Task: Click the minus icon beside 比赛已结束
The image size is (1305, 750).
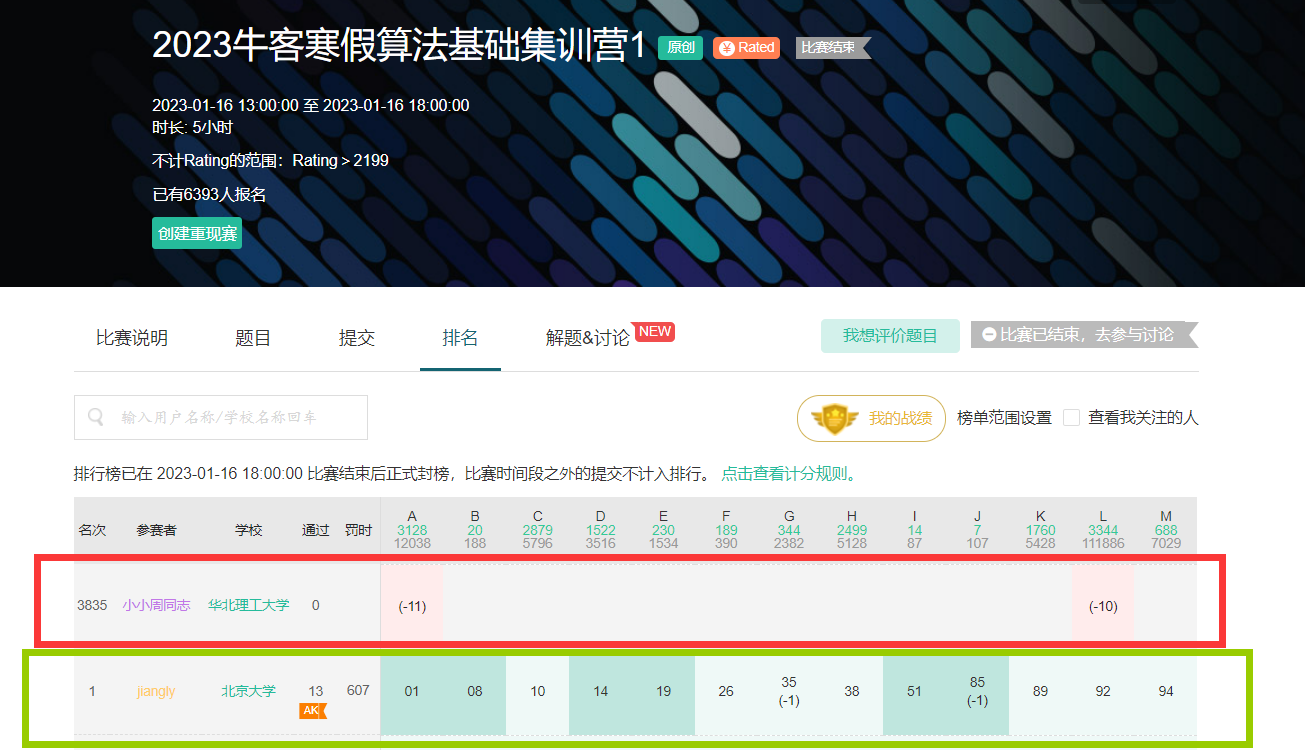Action: tap(989, 335)
